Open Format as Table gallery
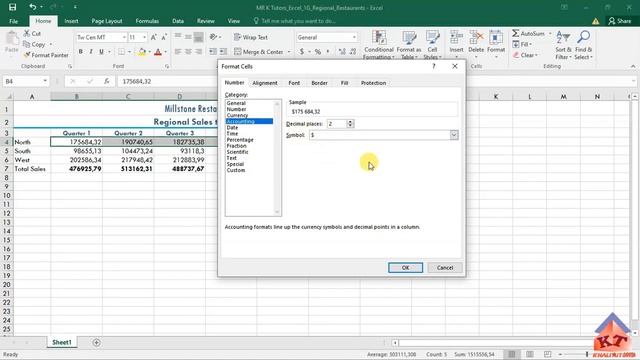The height and width of the screenshot is (360, 640). tap(409, 44)
